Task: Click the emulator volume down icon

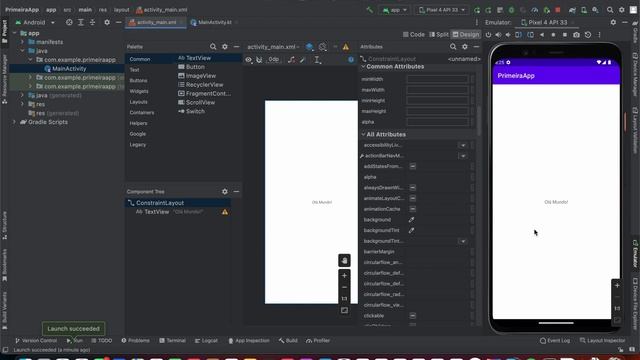Action: pos(508,35)
